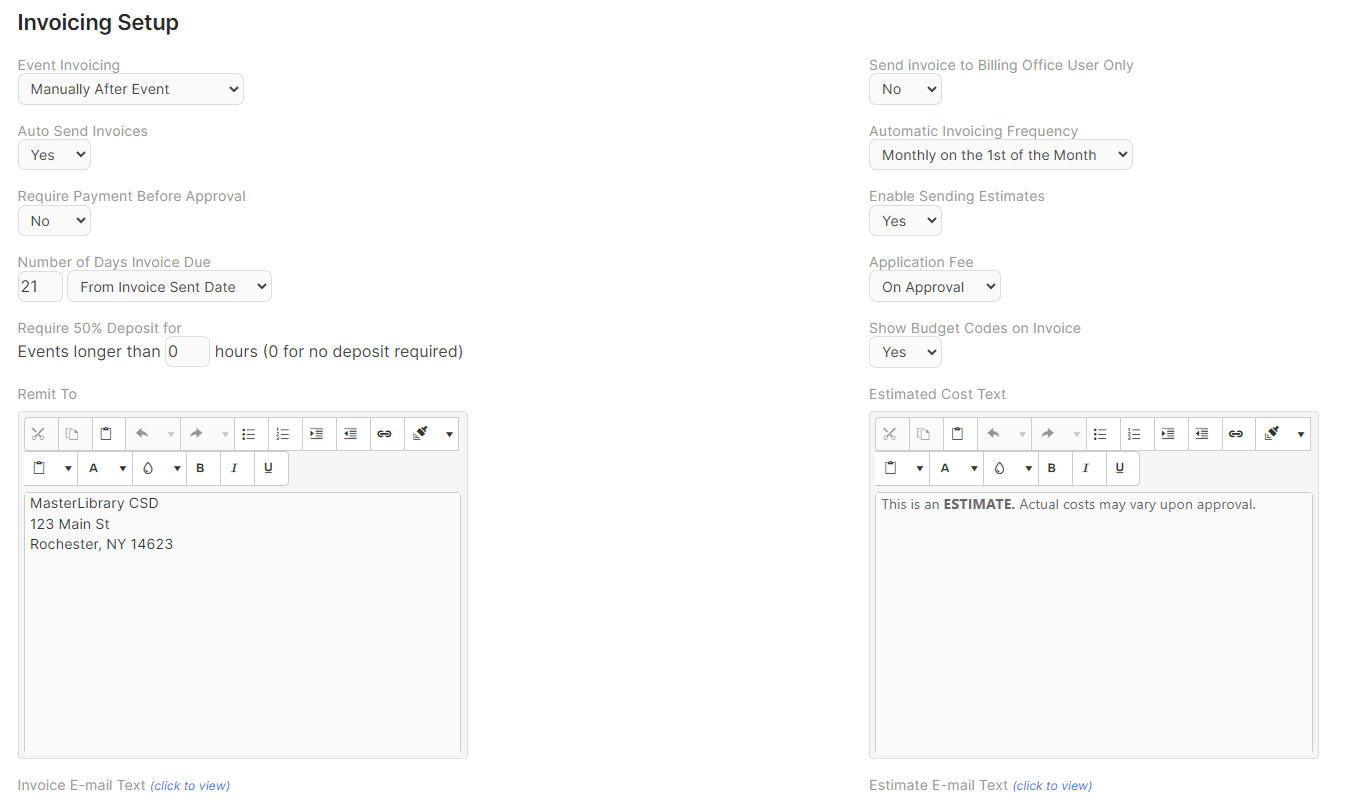Click Paste icon in Estimated Cost Text top toolbar
This screenshot has height=802, width=1362.
point(957,434)
